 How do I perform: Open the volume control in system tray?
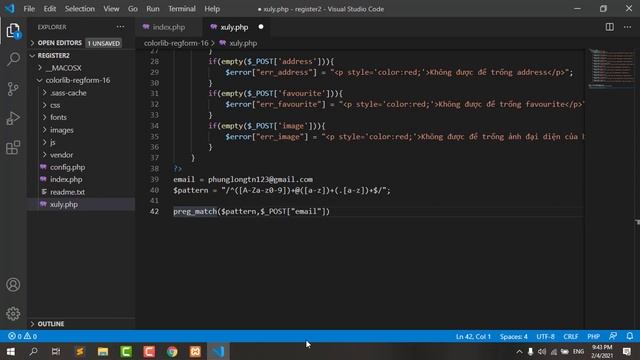coord(542,351)
